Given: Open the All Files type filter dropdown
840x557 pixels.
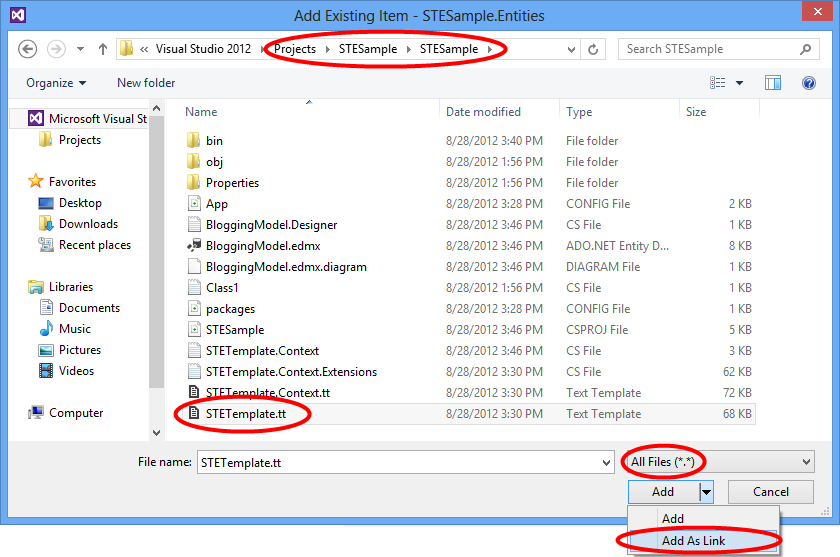Looking at the screenshot, I should click(719, 462).
